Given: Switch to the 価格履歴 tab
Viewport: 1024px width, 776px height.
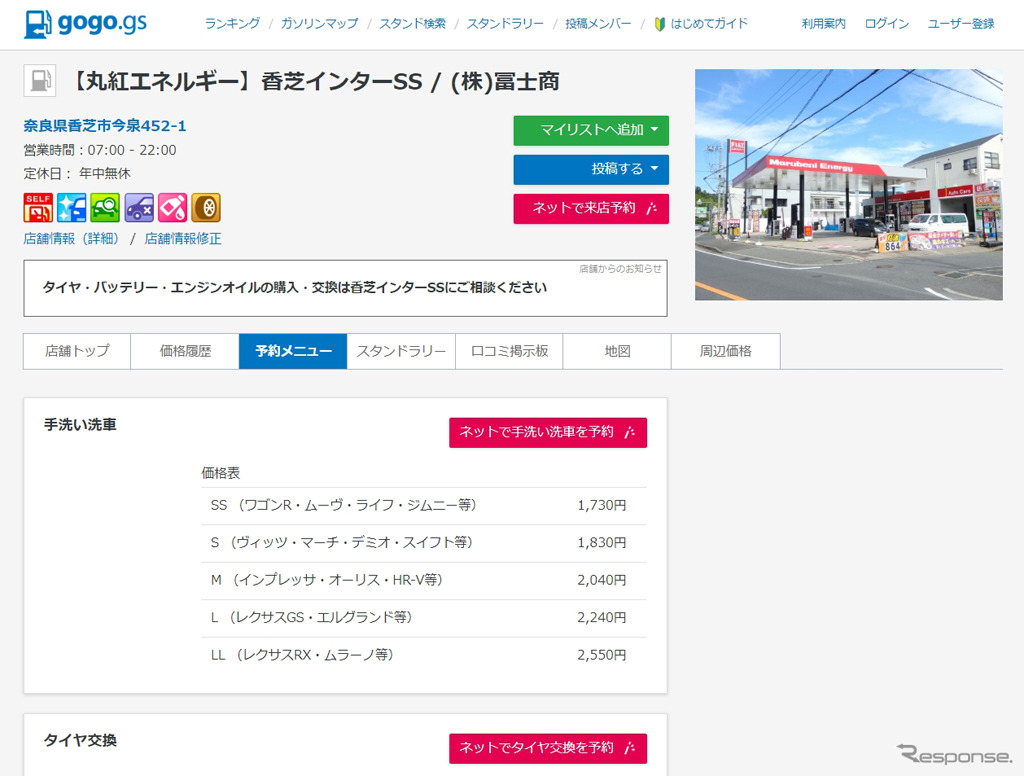Looking at the screenshot, I should tap(184, 351).
